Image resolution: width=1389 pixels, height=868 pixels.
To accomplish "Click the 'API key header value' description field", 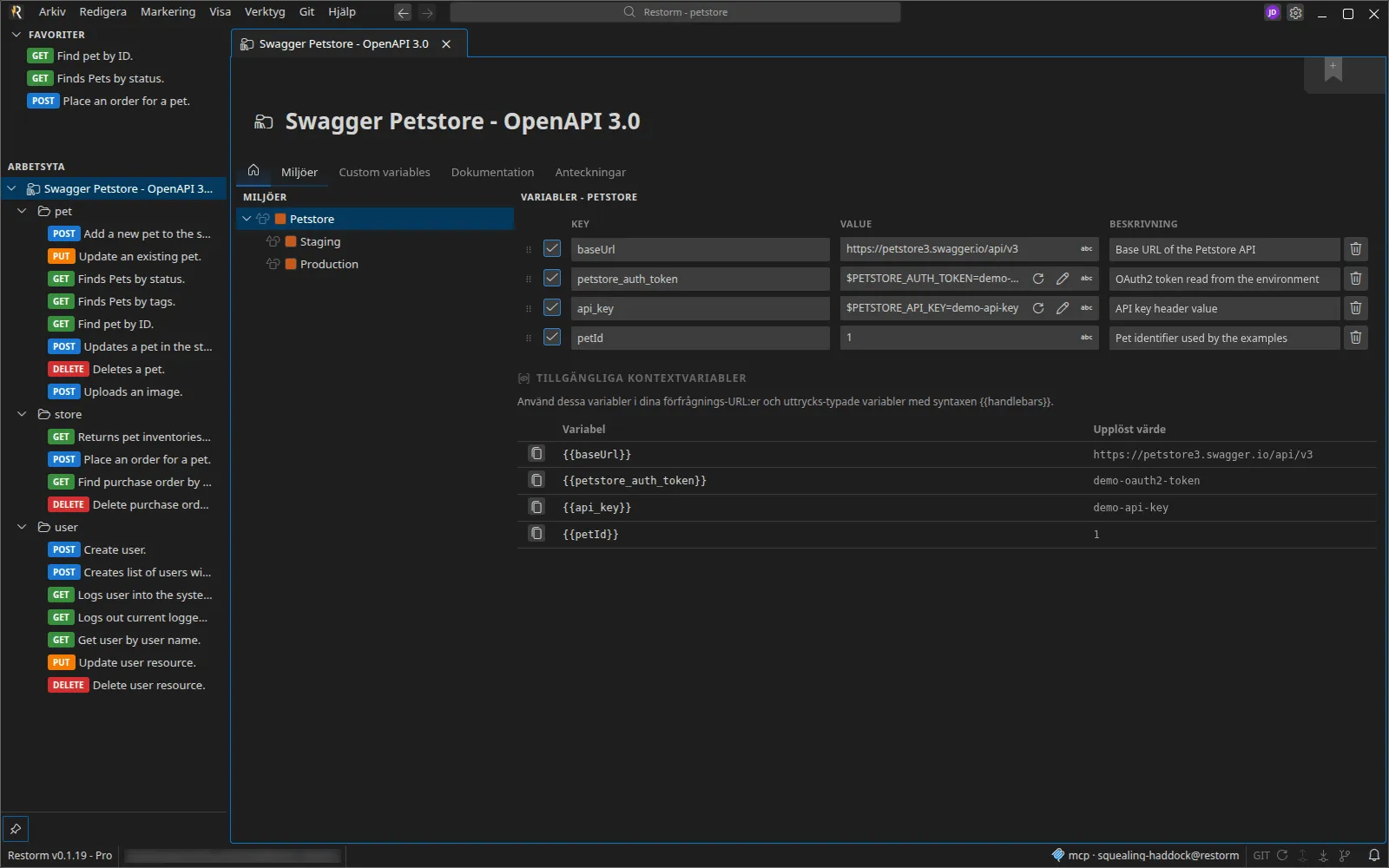I will click(x=1224, y=308).
